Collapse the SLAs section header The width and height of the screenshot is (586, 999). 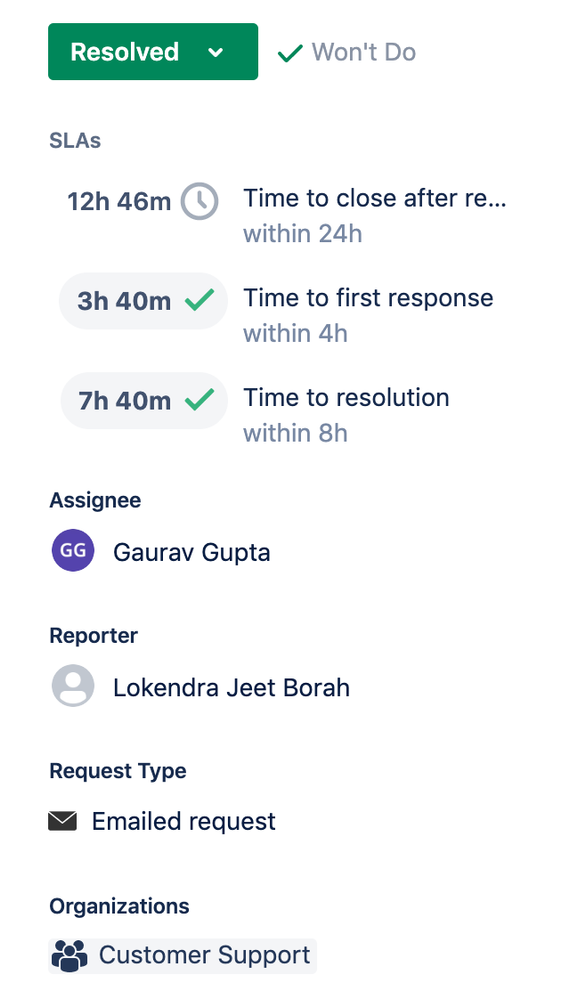(75, 141)
